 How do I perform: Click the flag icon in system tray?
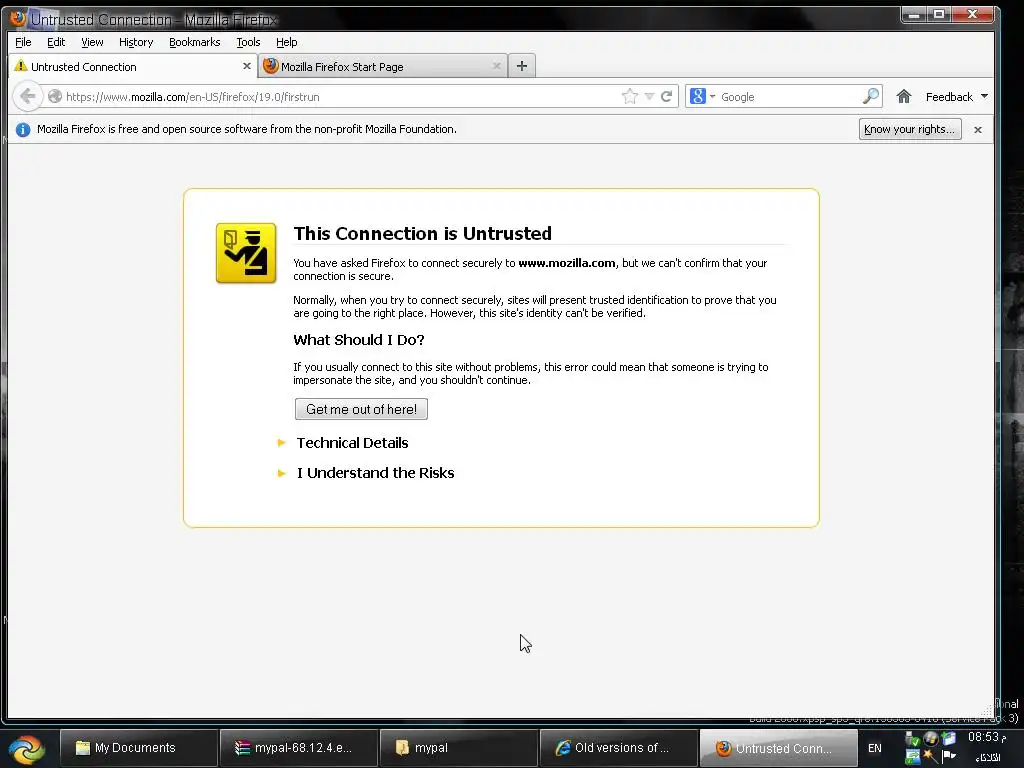click(949, 756)
